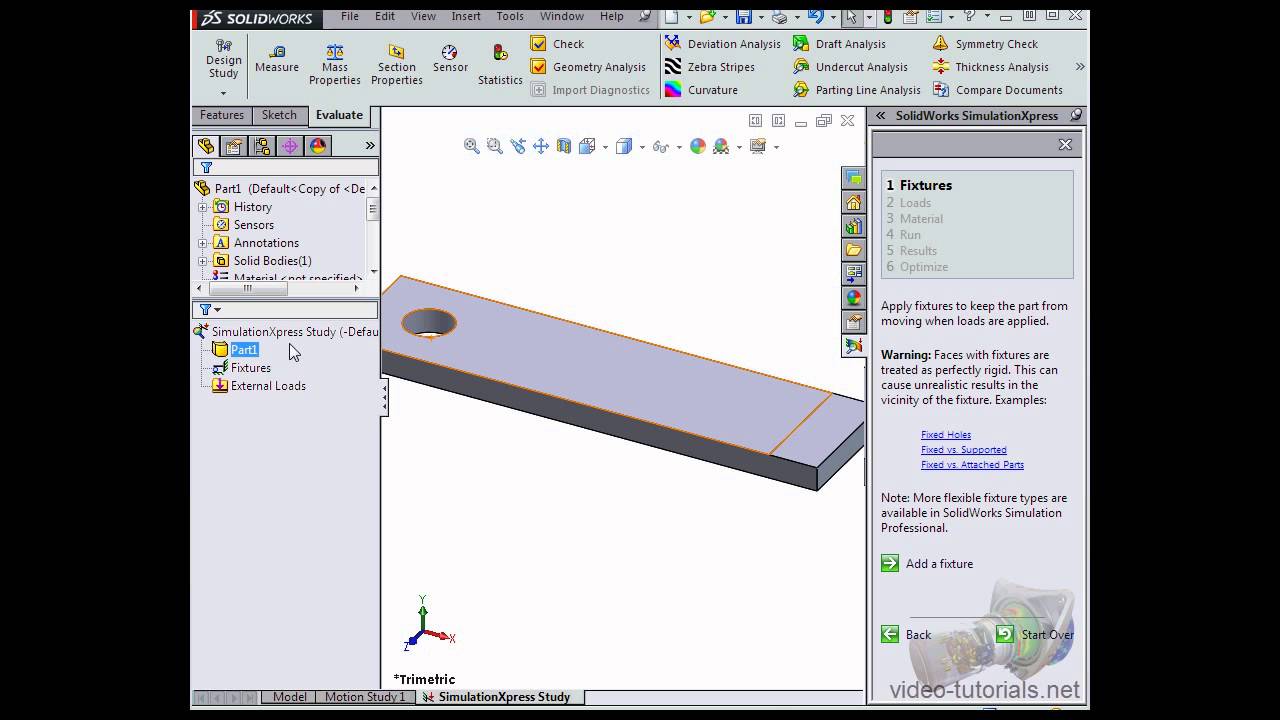Open Hide/Show Items dropdown arrow
Viewport: 1280px width, 720px height.
pyautogui.click(x=679, y=147)
